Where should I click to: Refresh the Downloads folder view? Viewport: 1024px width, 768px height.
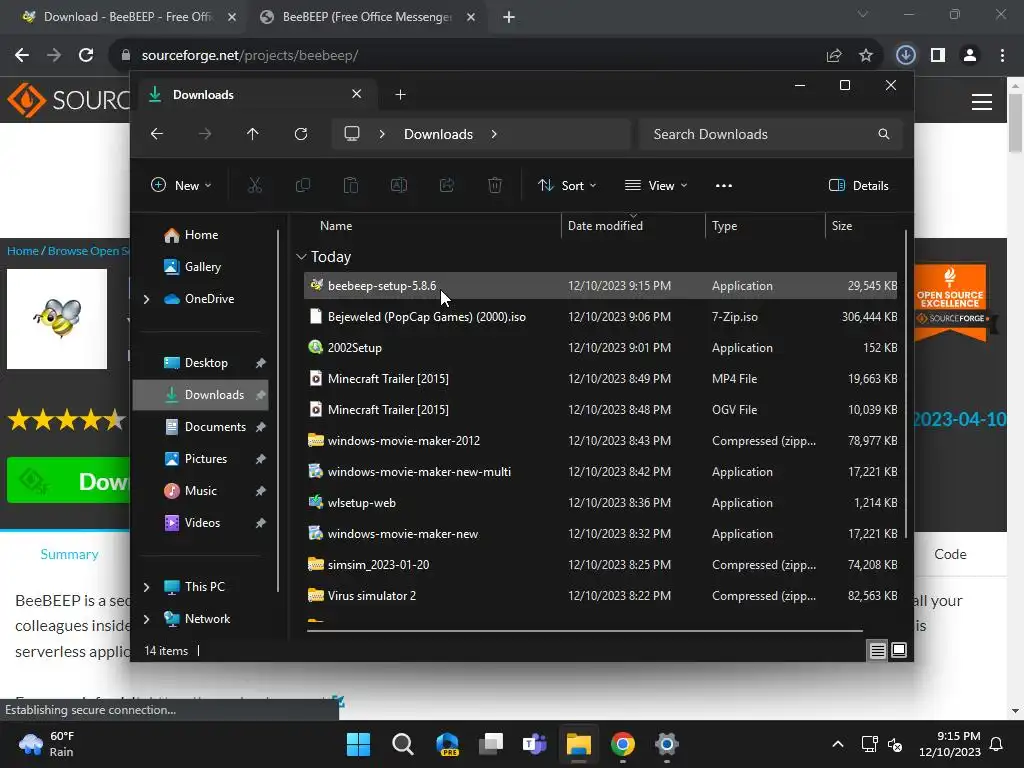point(301,134)
